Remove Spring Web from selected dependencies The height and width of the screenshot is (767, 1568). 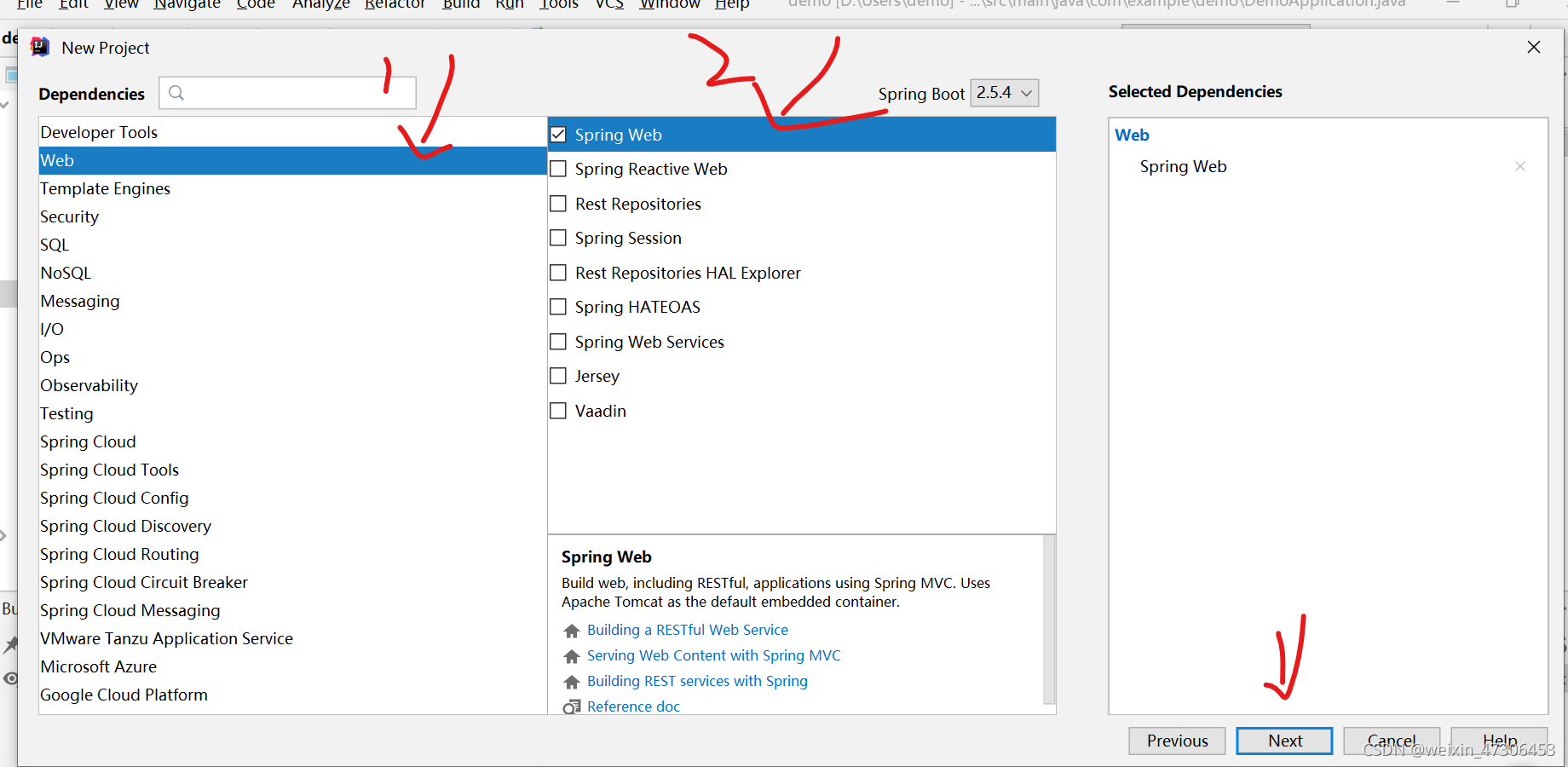click(x=1520, y=166)
